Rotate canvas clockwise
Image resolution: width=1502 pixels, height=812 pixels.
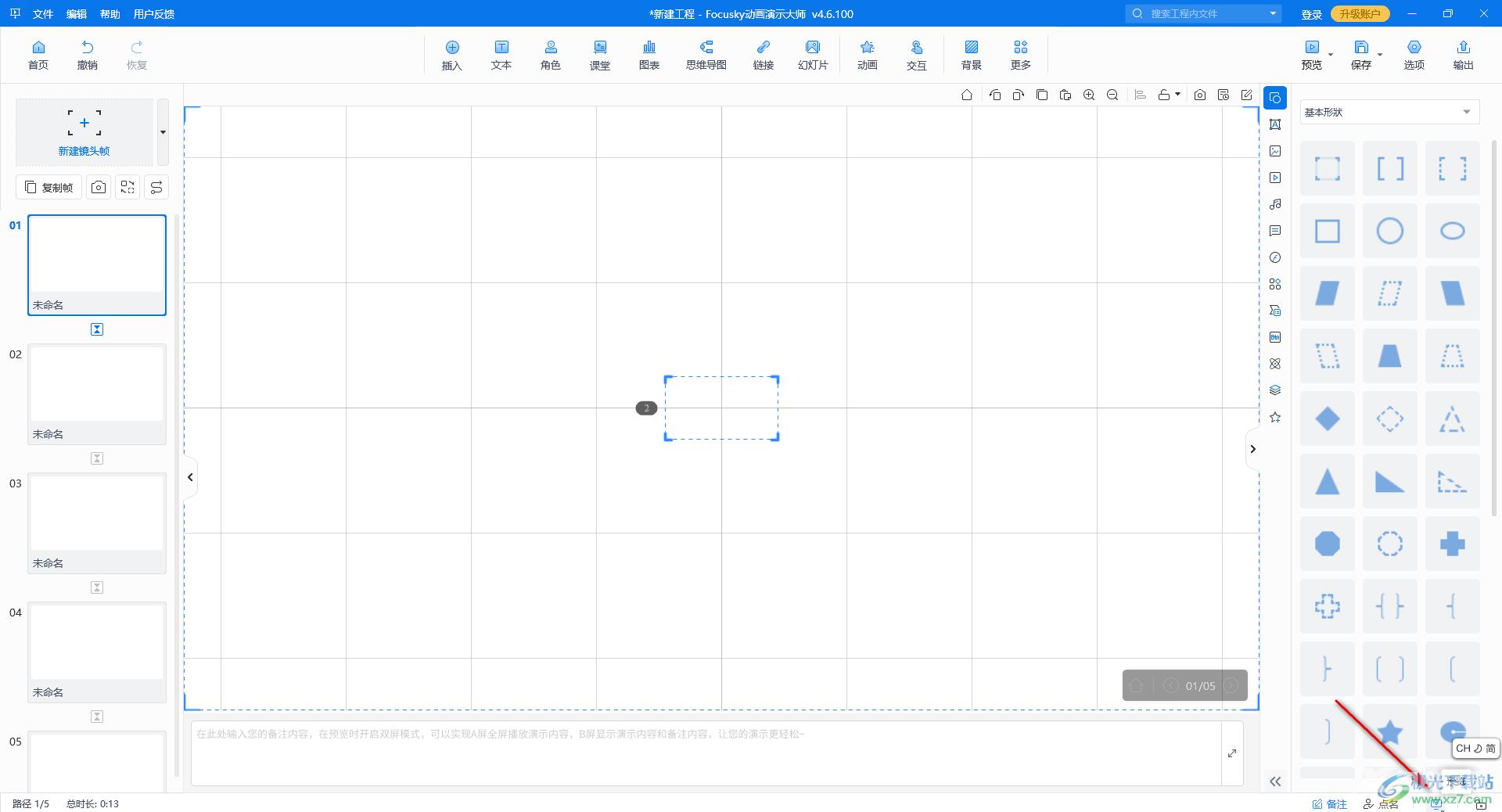pyautogui.click(x=1019, y=95)
